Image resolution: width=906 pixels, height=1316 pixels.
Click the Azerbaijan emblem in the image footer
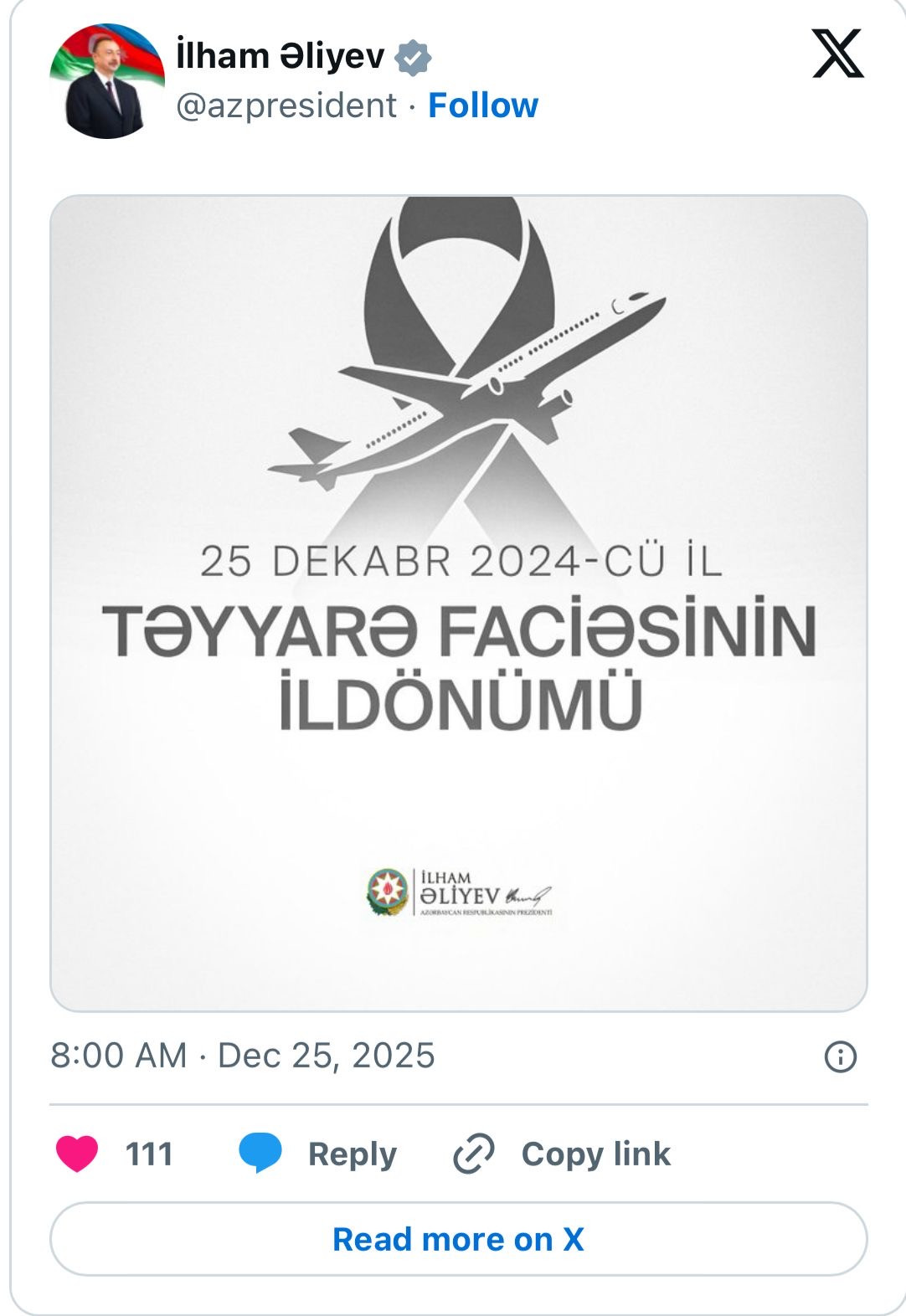pyautogui.click(x=388, y=892)
